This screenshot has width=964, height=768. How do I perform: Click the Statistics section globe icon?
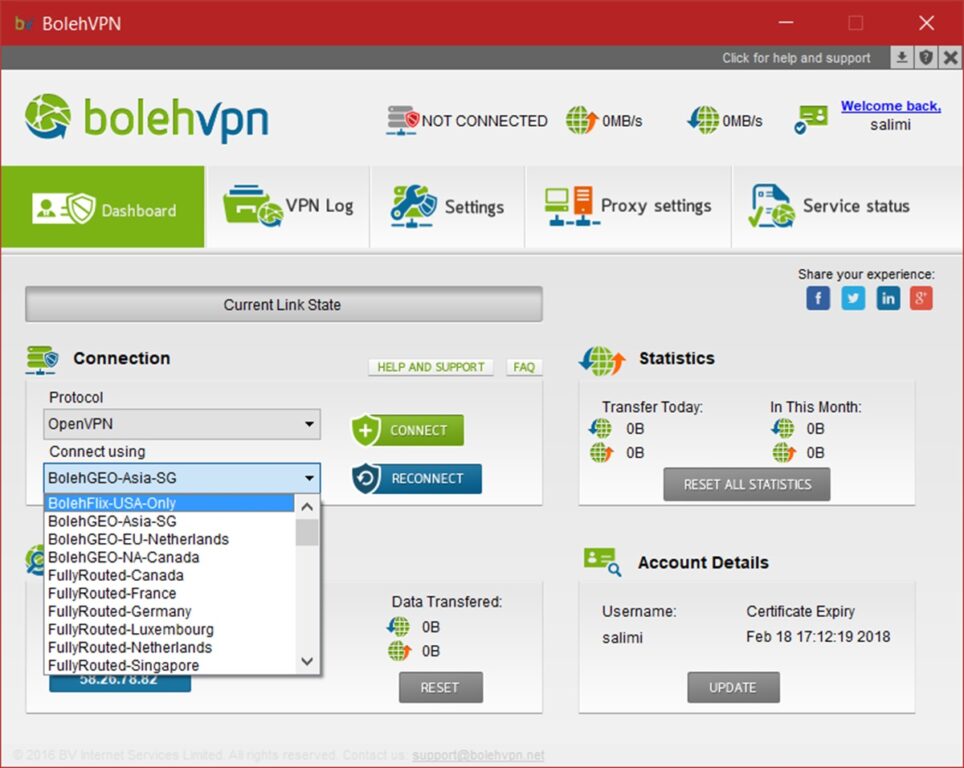click(x=602, y=360)
